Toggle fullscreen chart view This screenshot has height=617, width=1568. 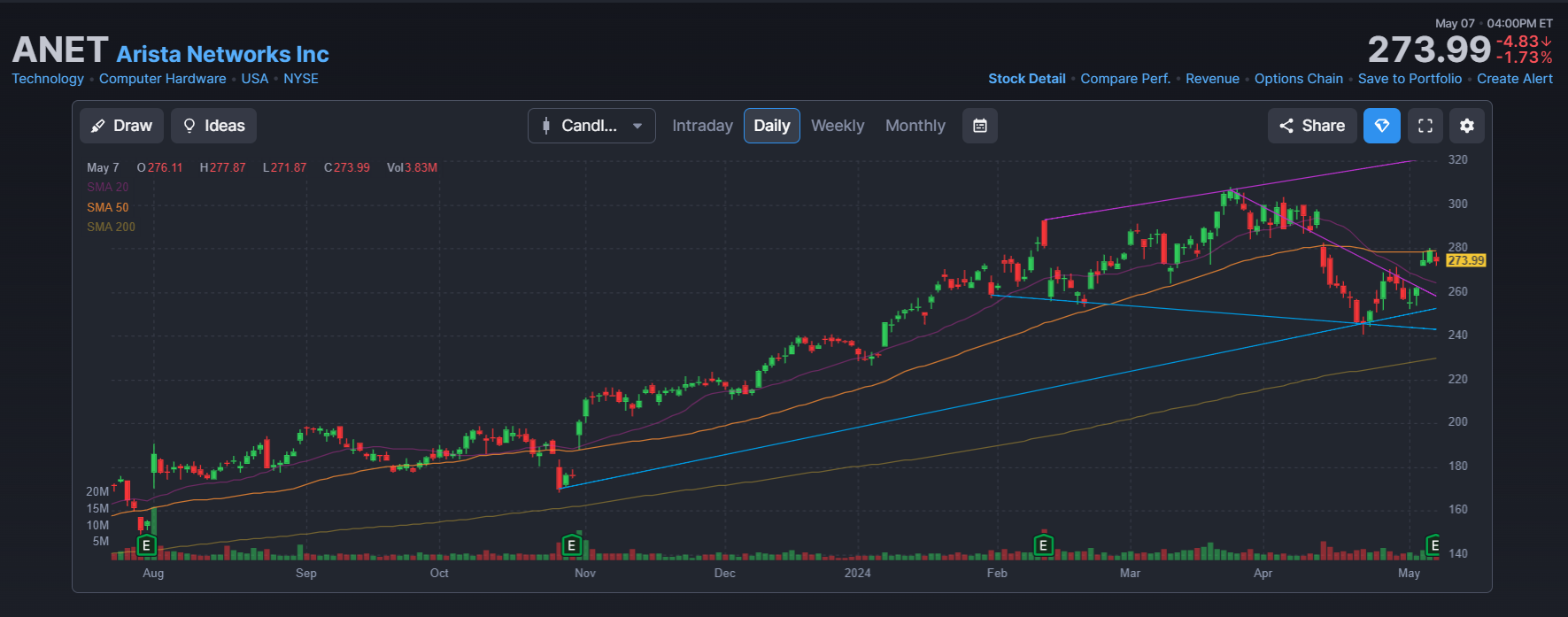(1425, 126)
